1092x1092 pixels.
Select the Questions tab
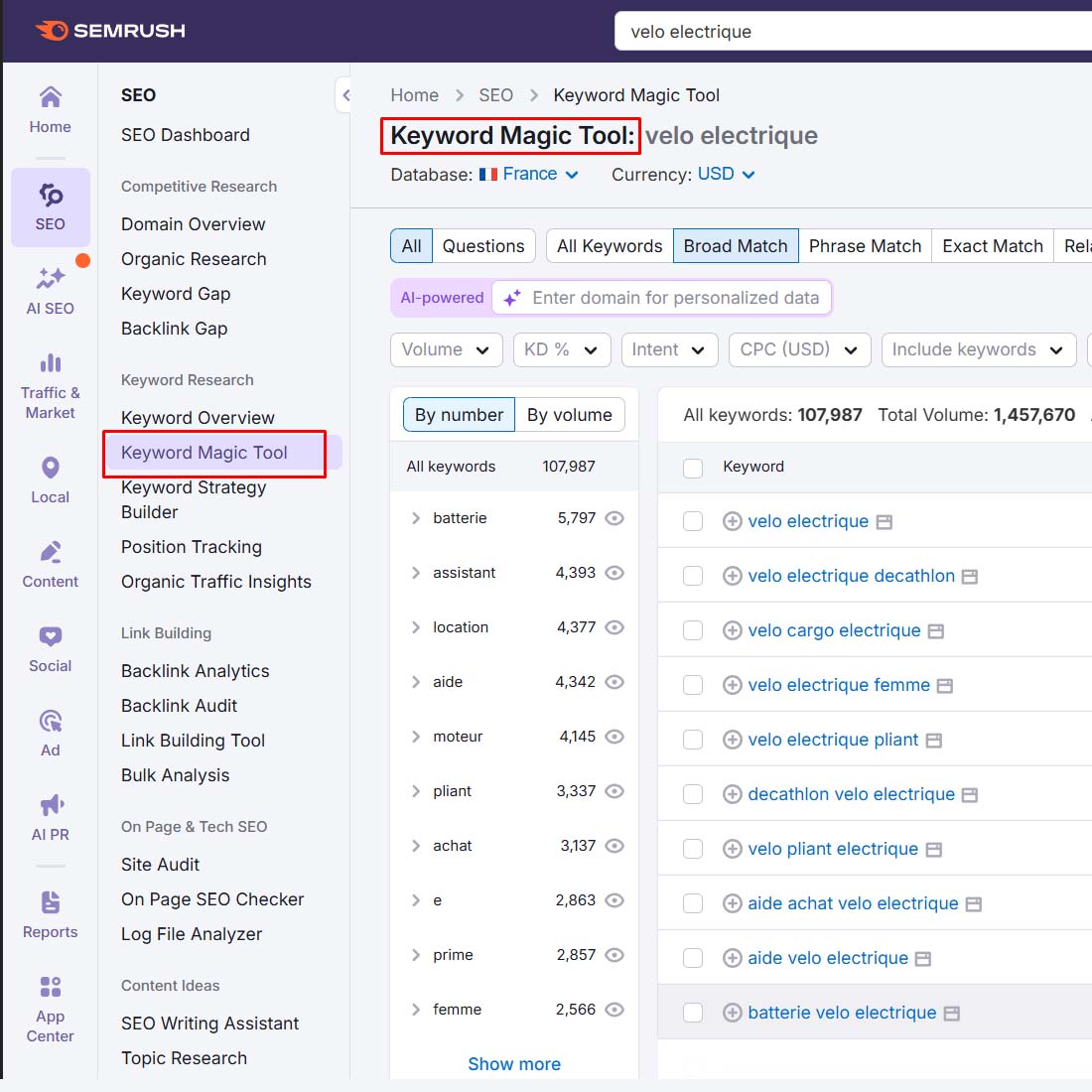coord(483,246)
